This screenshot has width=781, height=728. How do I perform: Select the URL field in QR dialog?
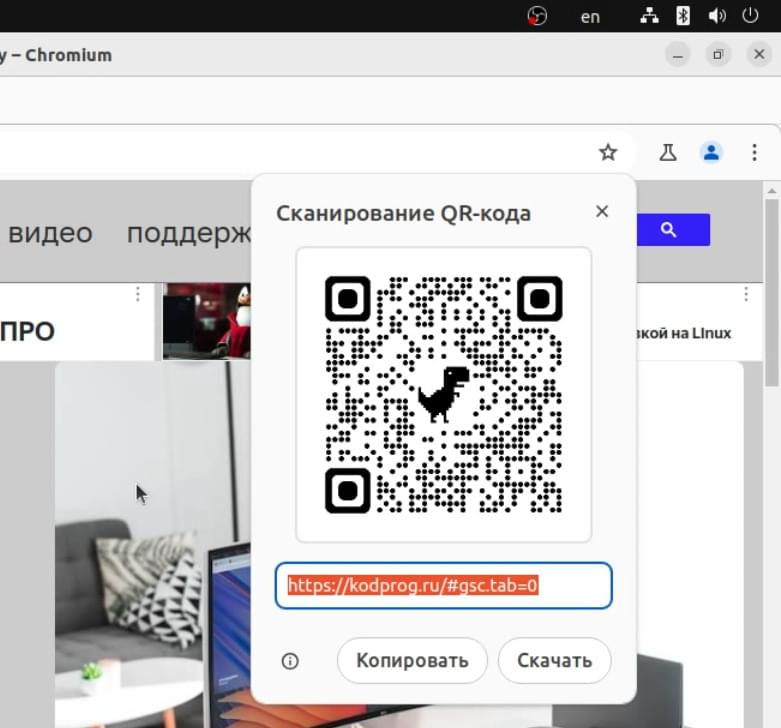click(x=443, y=586)
